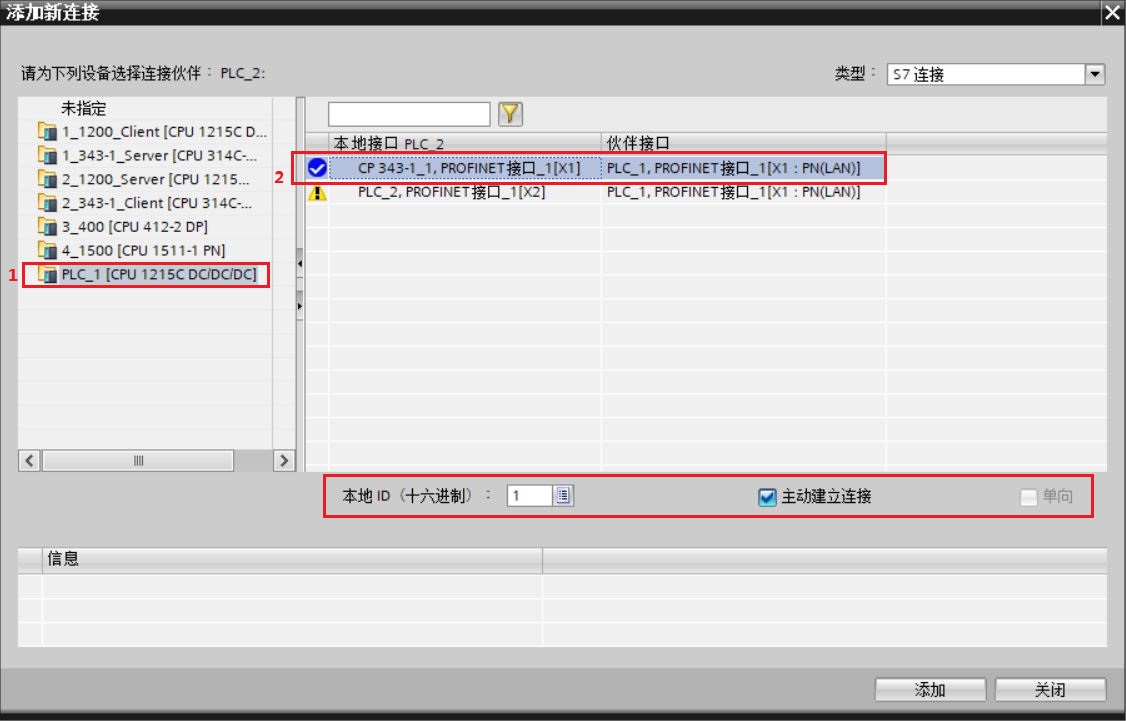Image resolution: width=1126 pixels, height=721 pixels.
Task: Collapse the left device panel arrow
Action: tap(299, 264)
